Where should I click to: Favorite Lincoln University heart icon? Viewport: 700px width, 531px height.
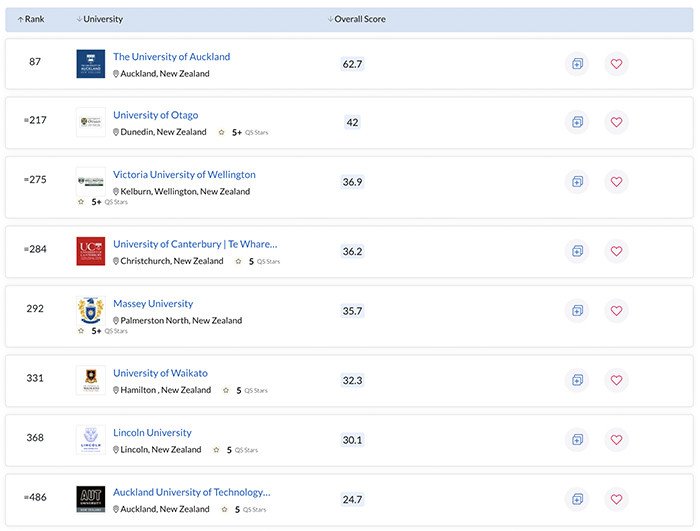[616, 439]
